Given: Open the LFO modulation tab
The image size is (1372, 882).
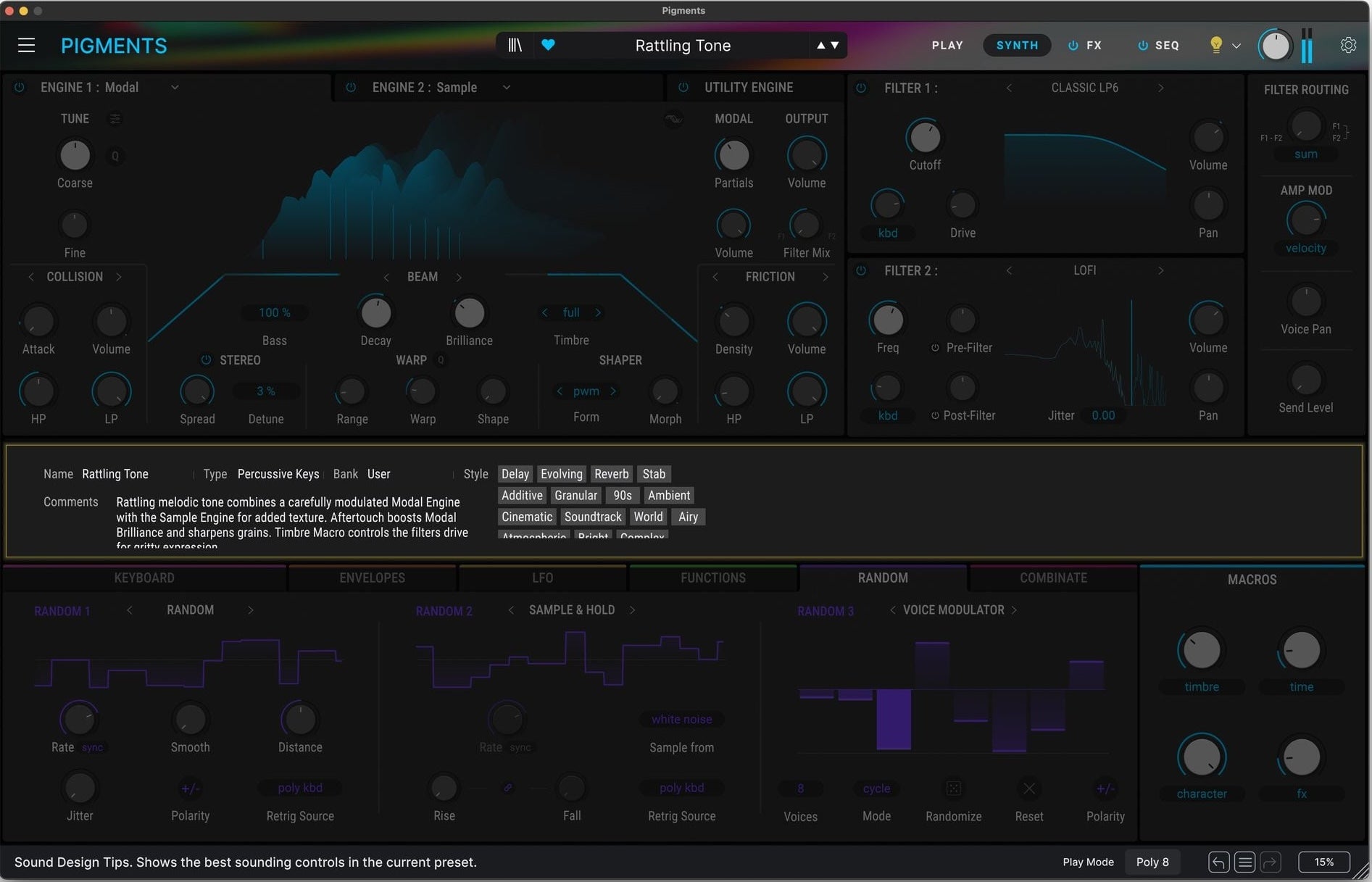Looking at the screenshot, I should pos(542,578).
